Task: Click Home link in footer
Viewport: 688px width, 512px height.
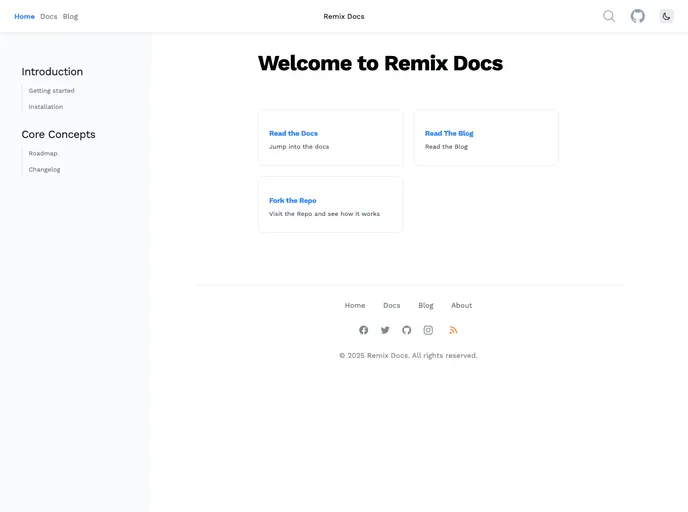Action: [x=355, y=305]
